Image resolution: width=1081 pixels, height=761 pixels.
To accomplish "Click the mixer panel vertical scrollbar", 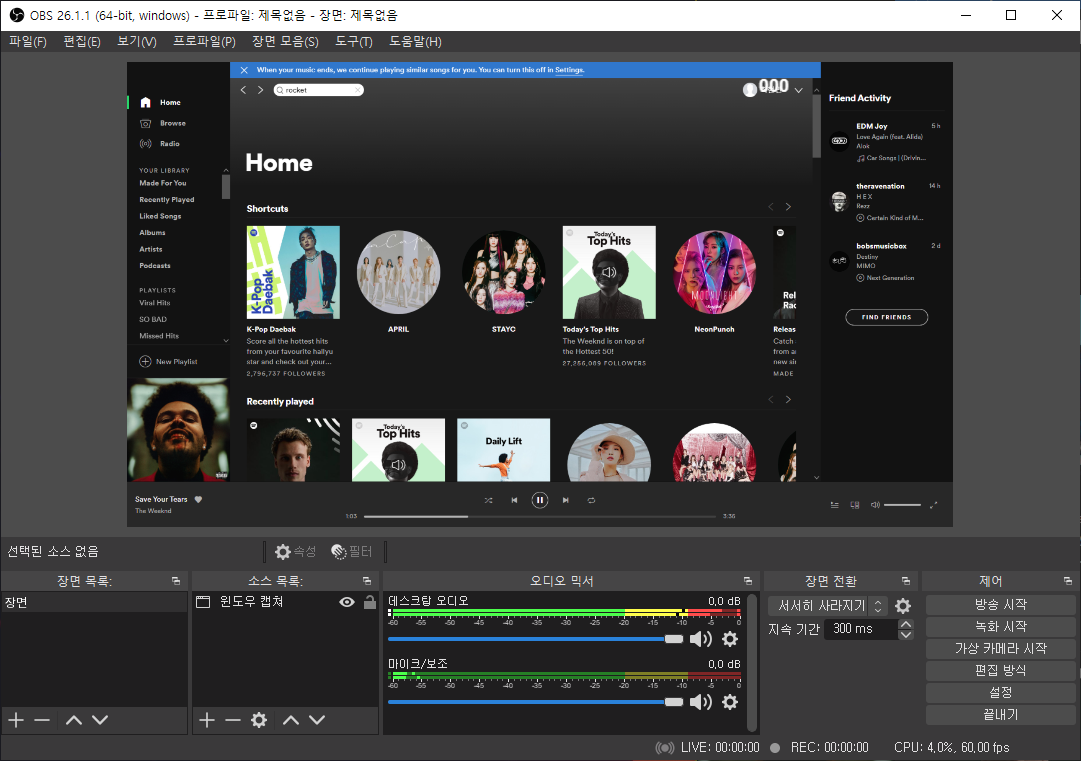I will tap(752, 662).
